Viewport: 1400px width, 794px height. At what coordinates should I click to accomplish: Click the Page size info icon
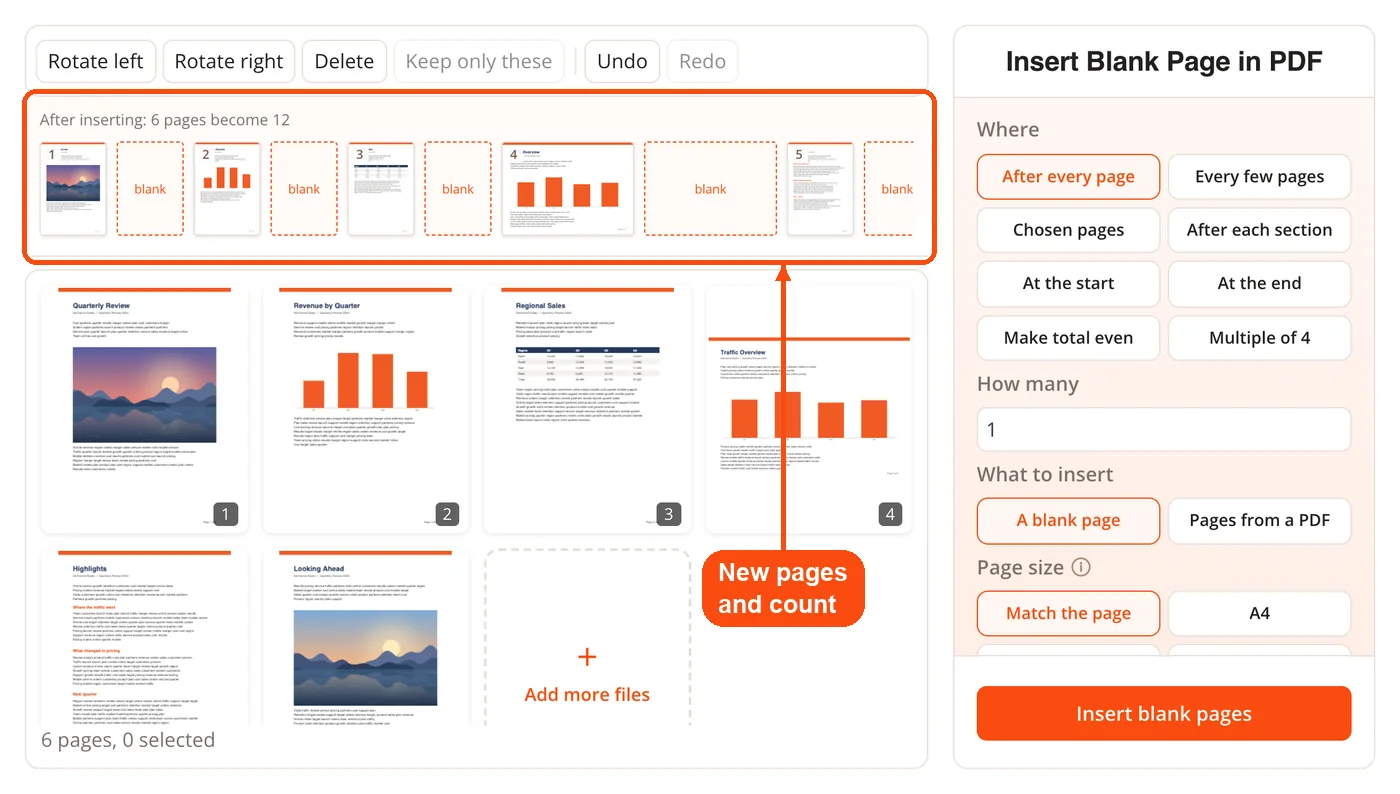[1081, 567]
